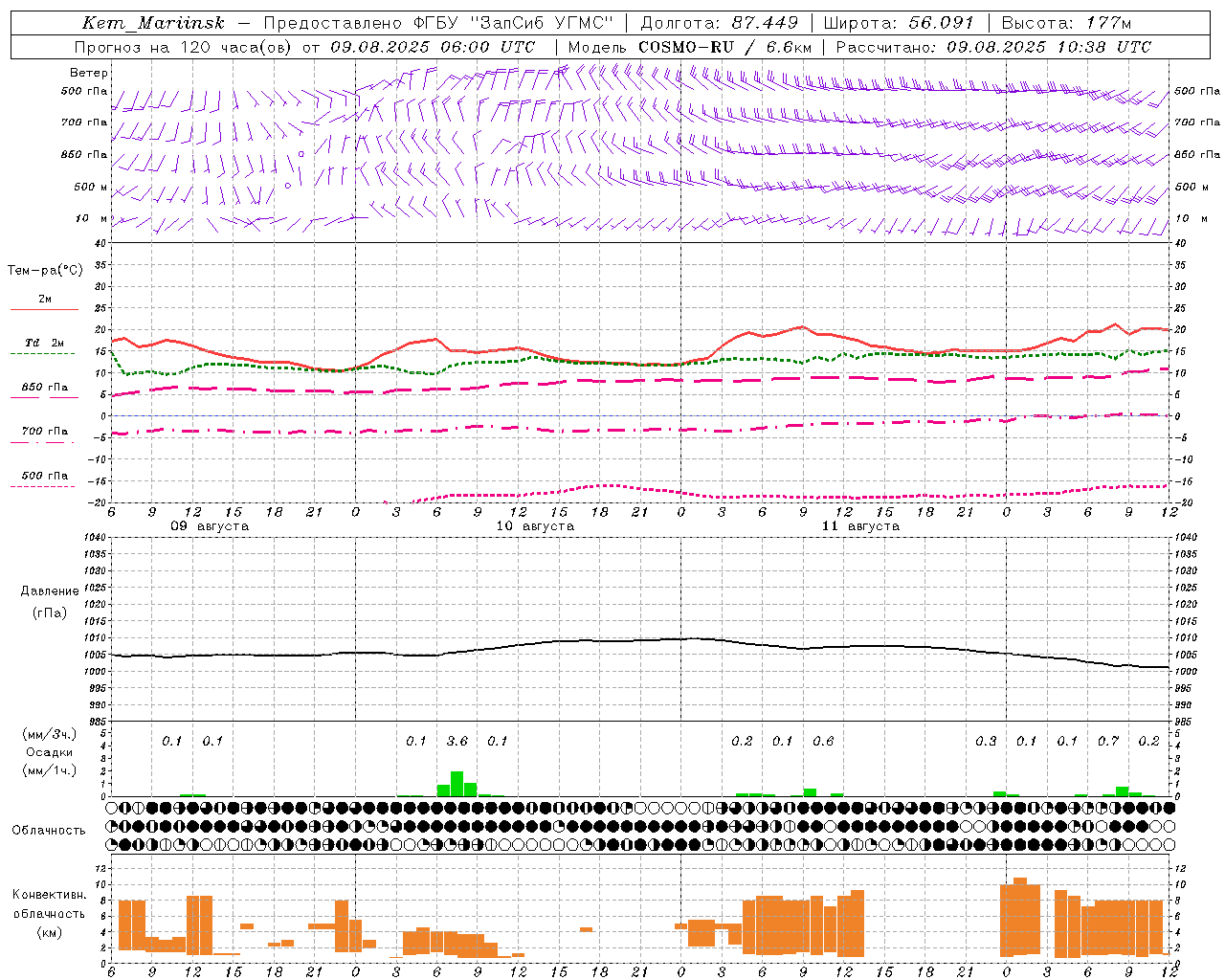This screenshot has height=980, width=1225.
Task: Click the 0.7 precipitation total value
Action: (1108, 742)
